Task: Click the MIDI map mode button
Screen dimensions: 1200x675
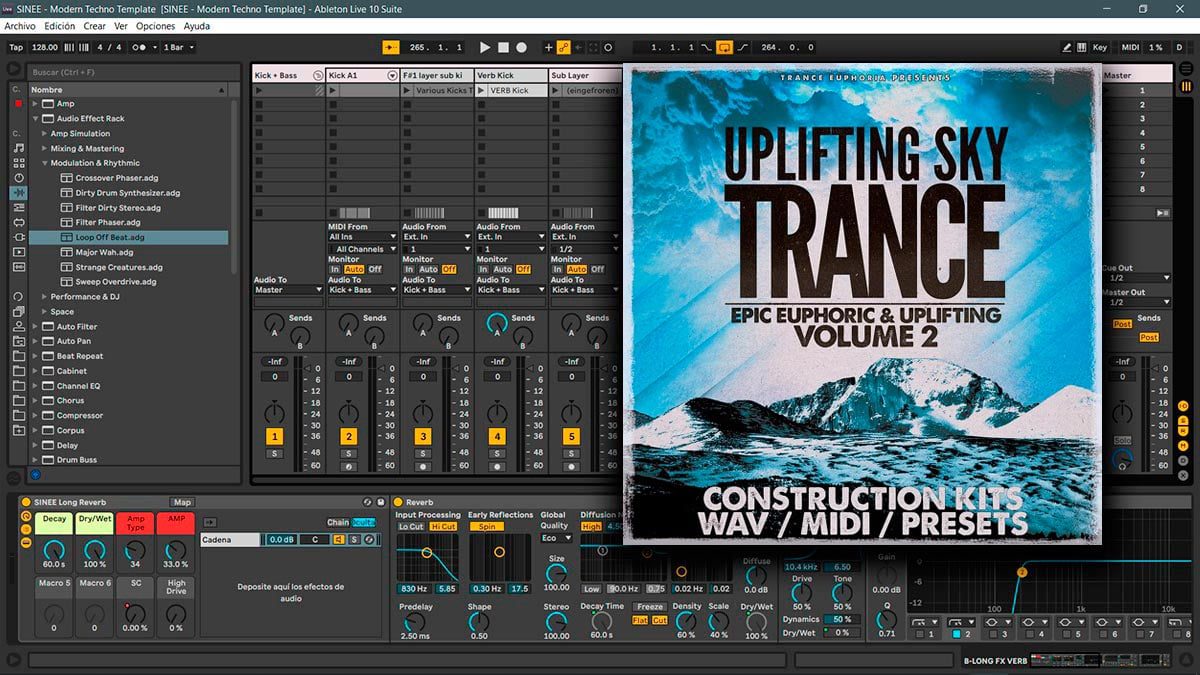Action: click(1130, 47)
